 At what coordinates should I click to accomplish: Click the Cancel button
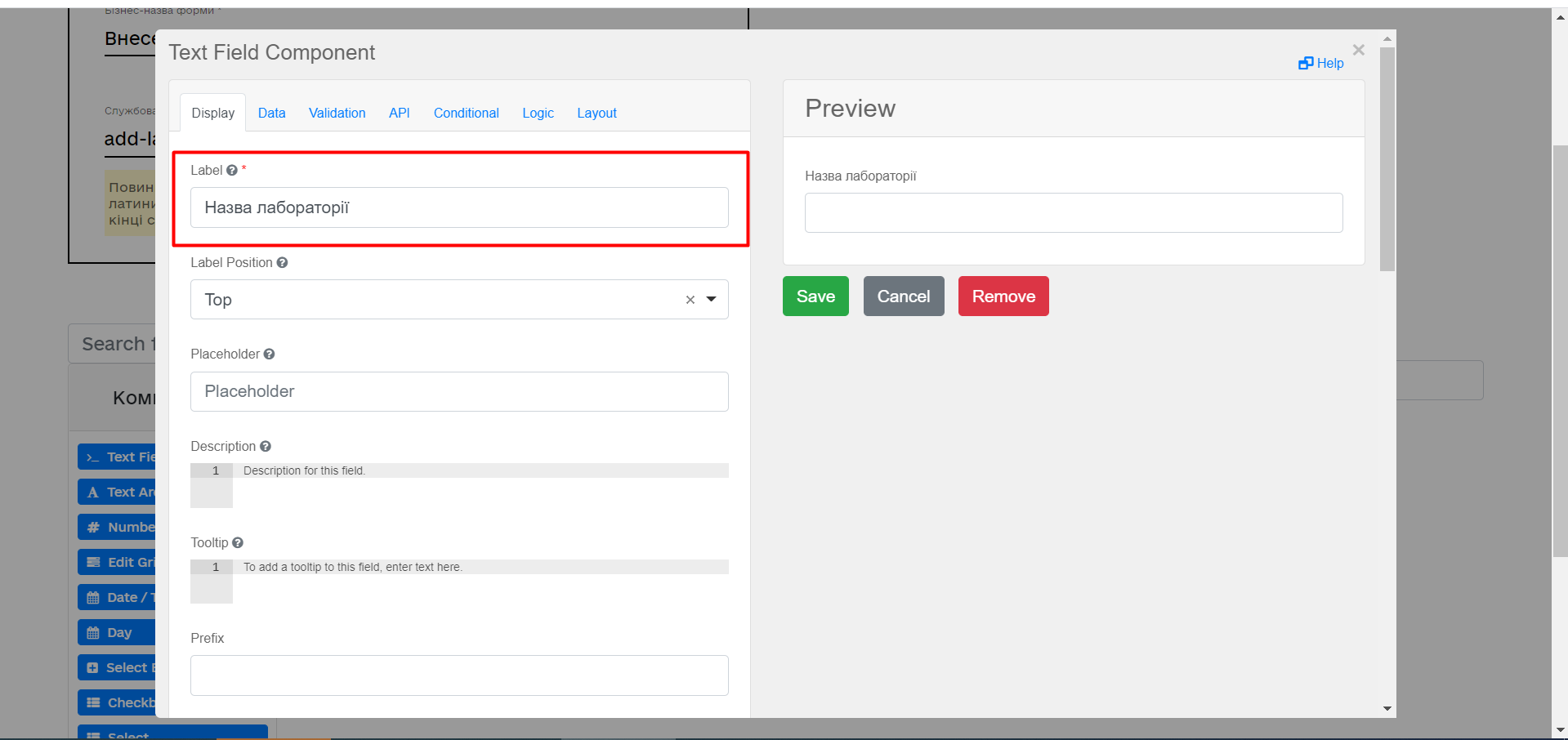903,296
